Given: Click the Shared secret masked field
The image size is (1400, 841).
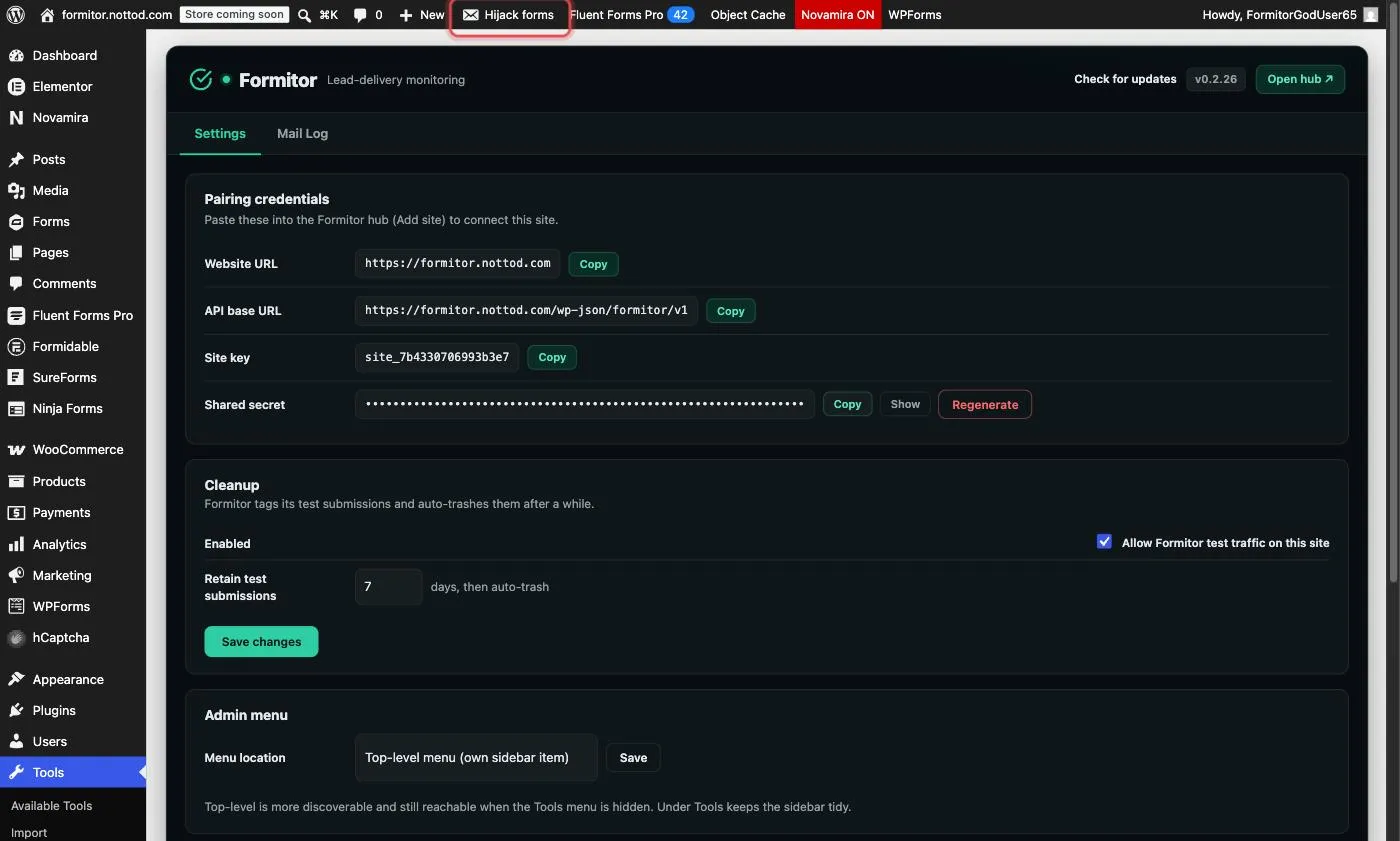Looking at the screenshot, I should click(x=585, y=404).
